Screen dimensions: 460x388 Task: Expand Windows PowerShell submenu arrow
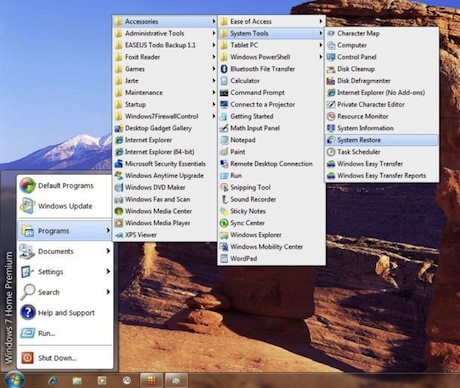point(321,57)
